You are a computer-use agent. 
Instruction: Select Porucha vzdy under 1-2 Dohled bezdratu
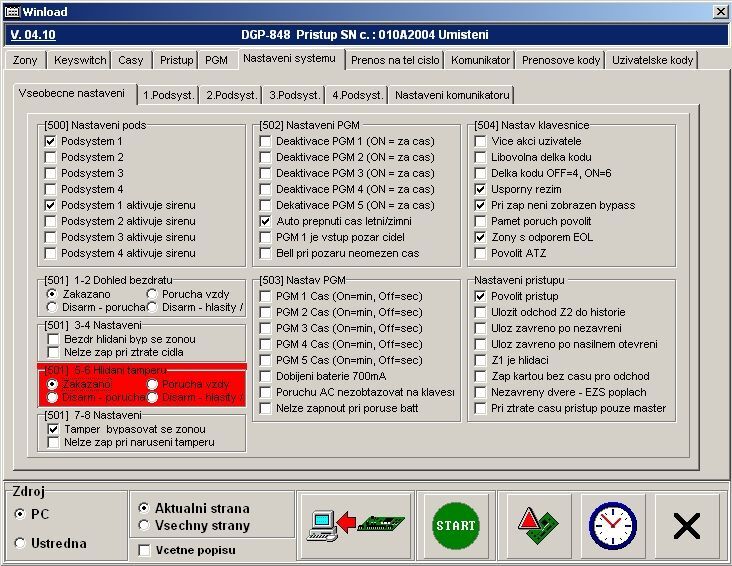pos(152,294)
